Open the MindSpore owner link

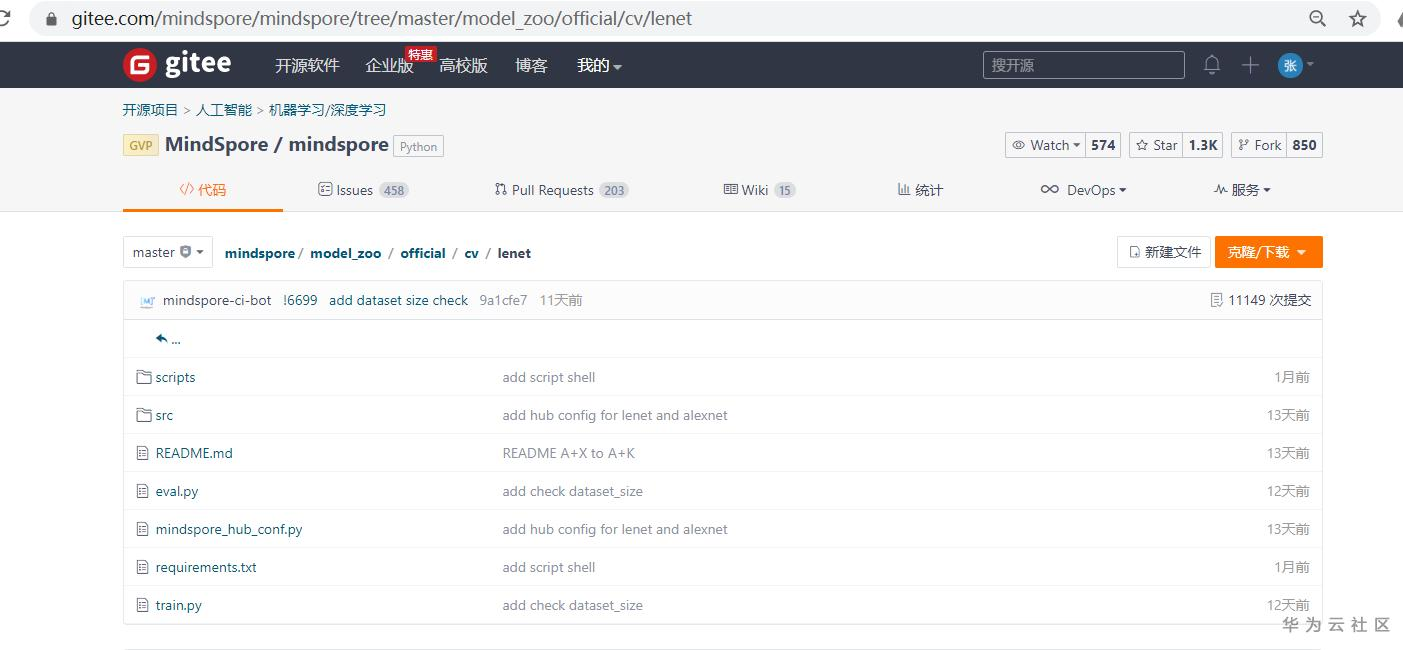tap(216, 144)
